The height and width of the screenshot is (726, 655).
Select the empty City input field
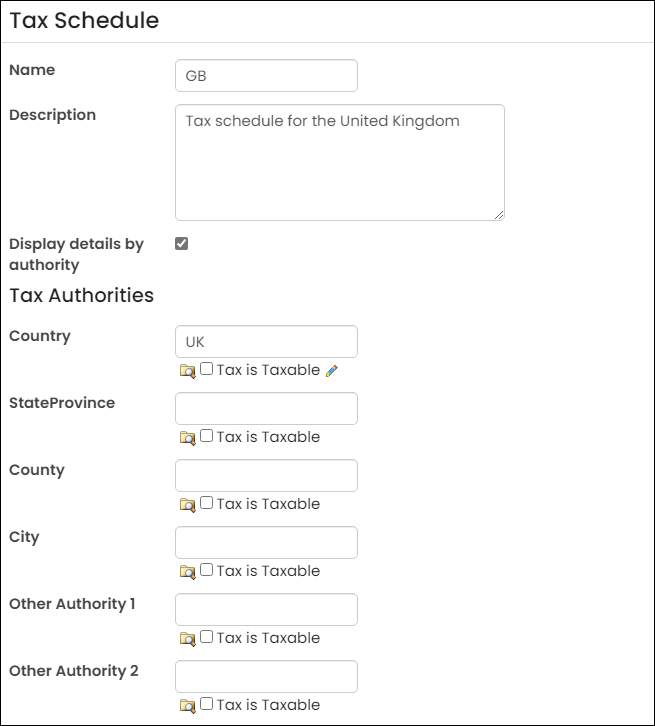pyautogui.click(x=266, y=543)
